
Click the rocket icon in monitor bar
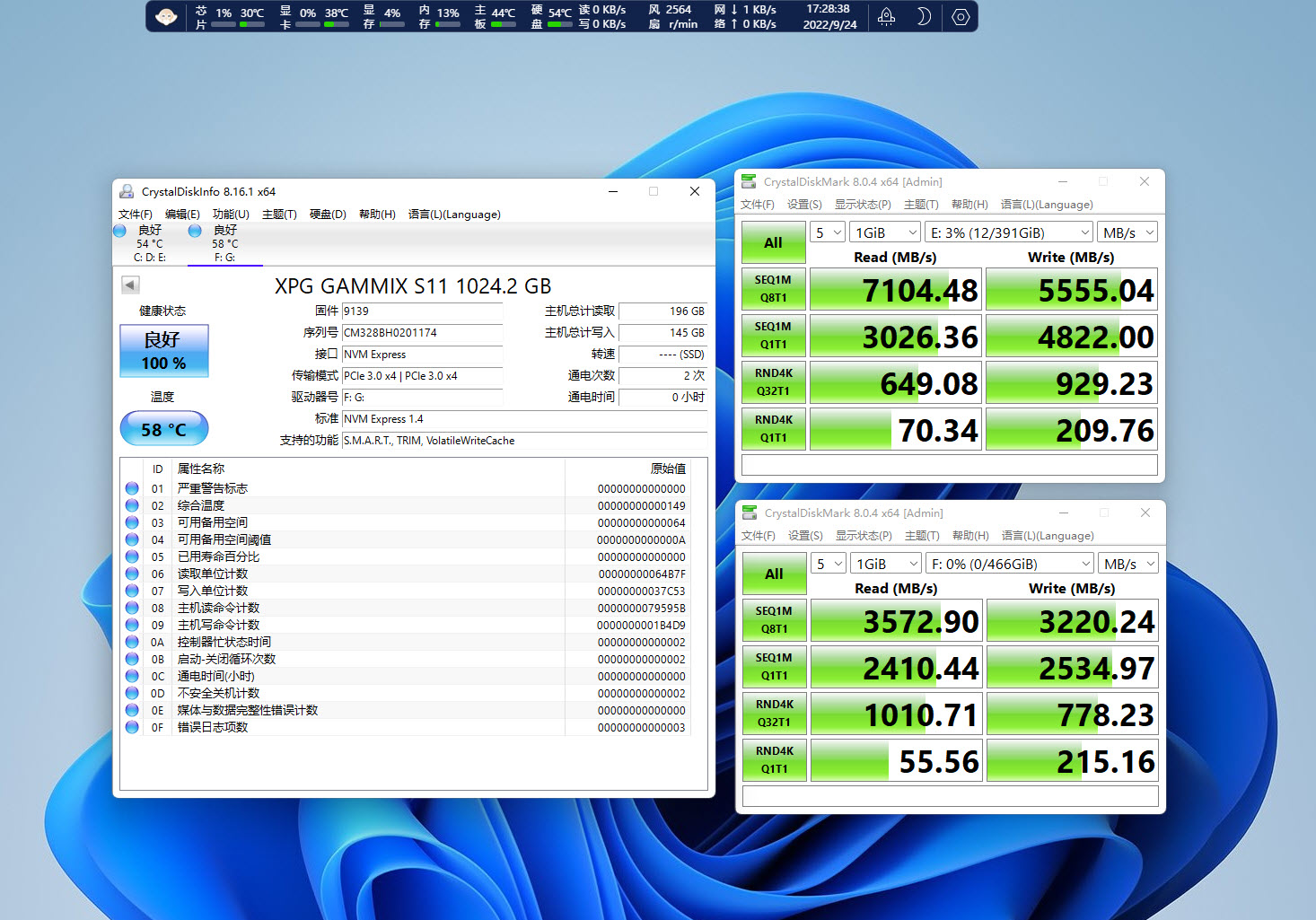886,17
